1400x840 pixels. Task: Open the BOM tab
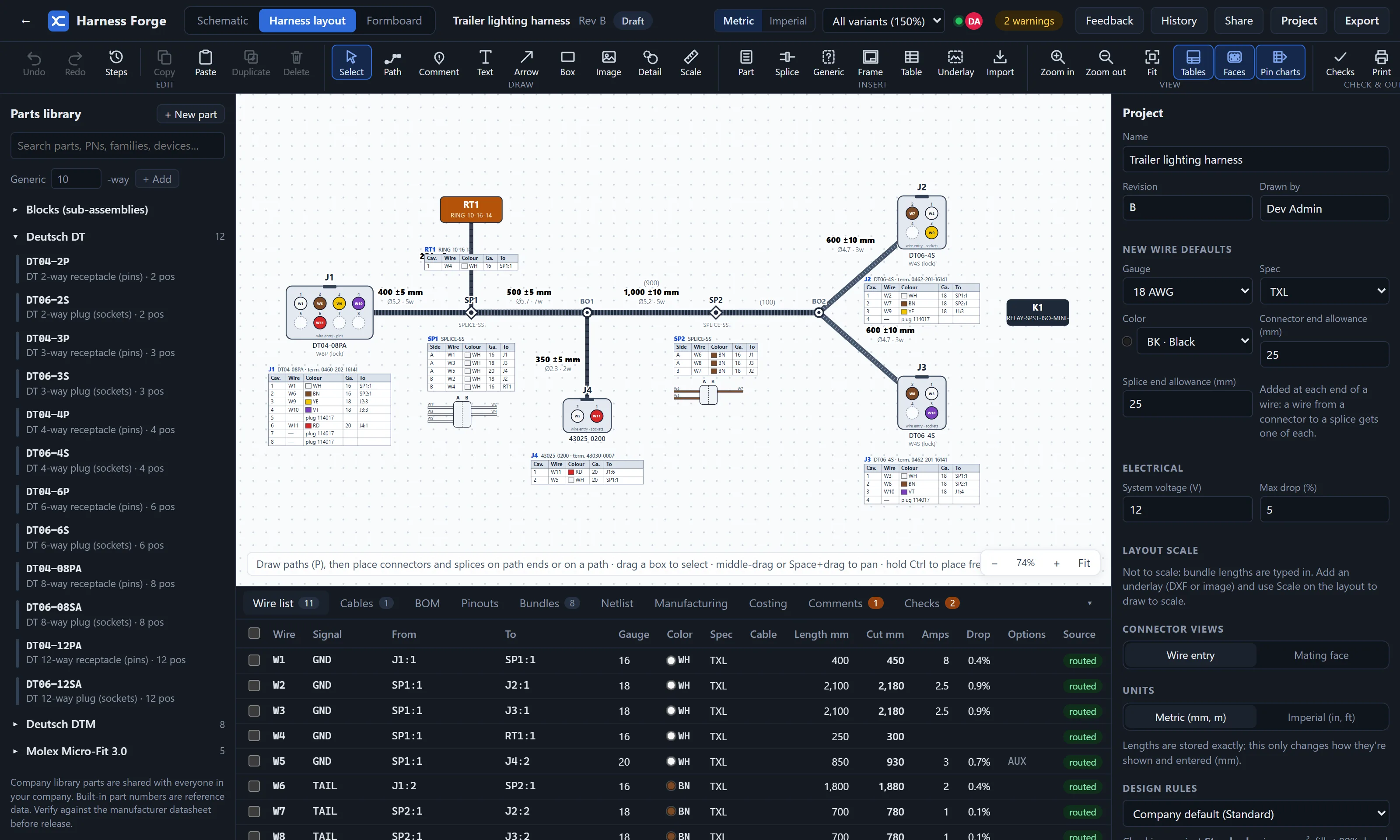[427, 603]
